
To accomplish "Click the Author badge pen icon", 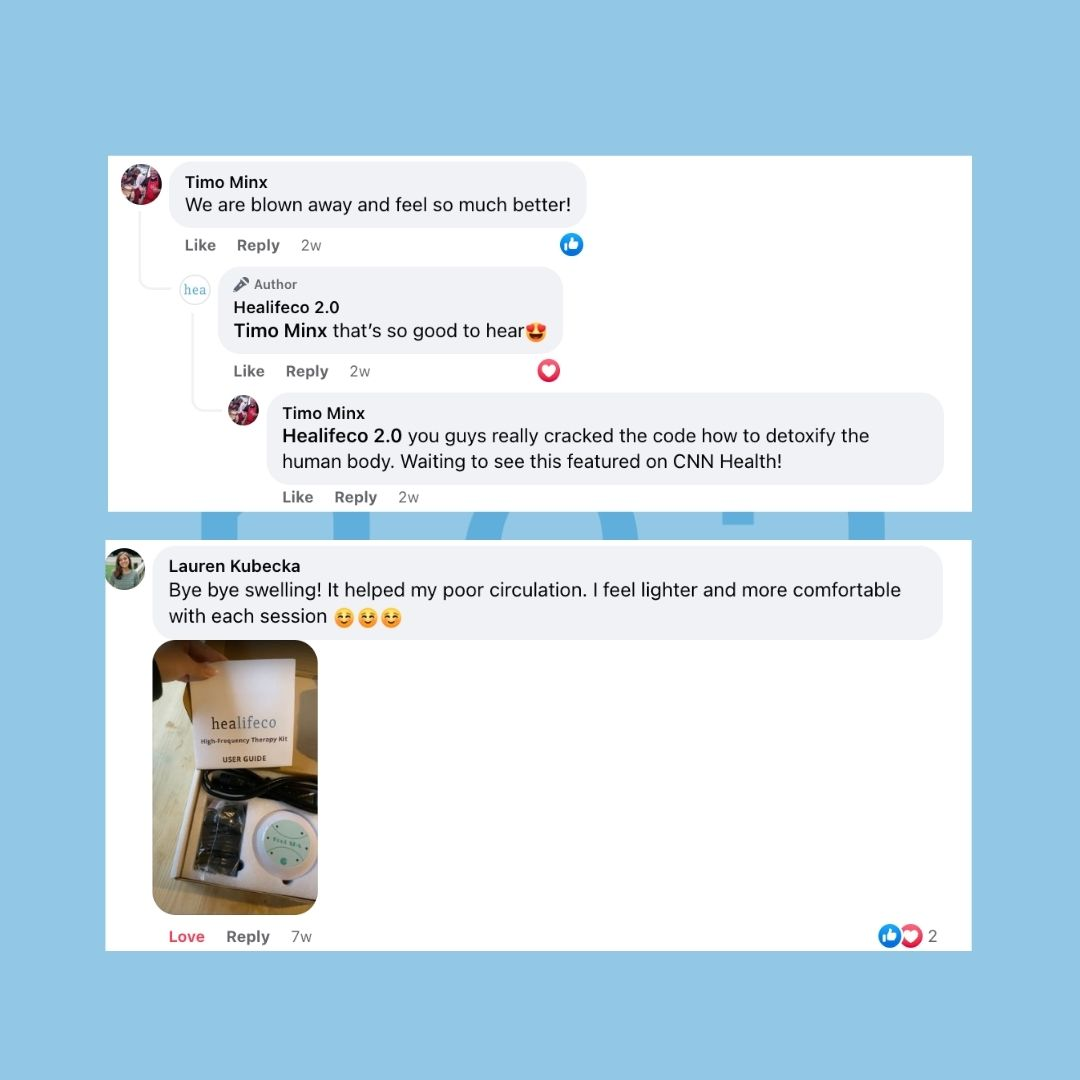I will click(241, 284).
